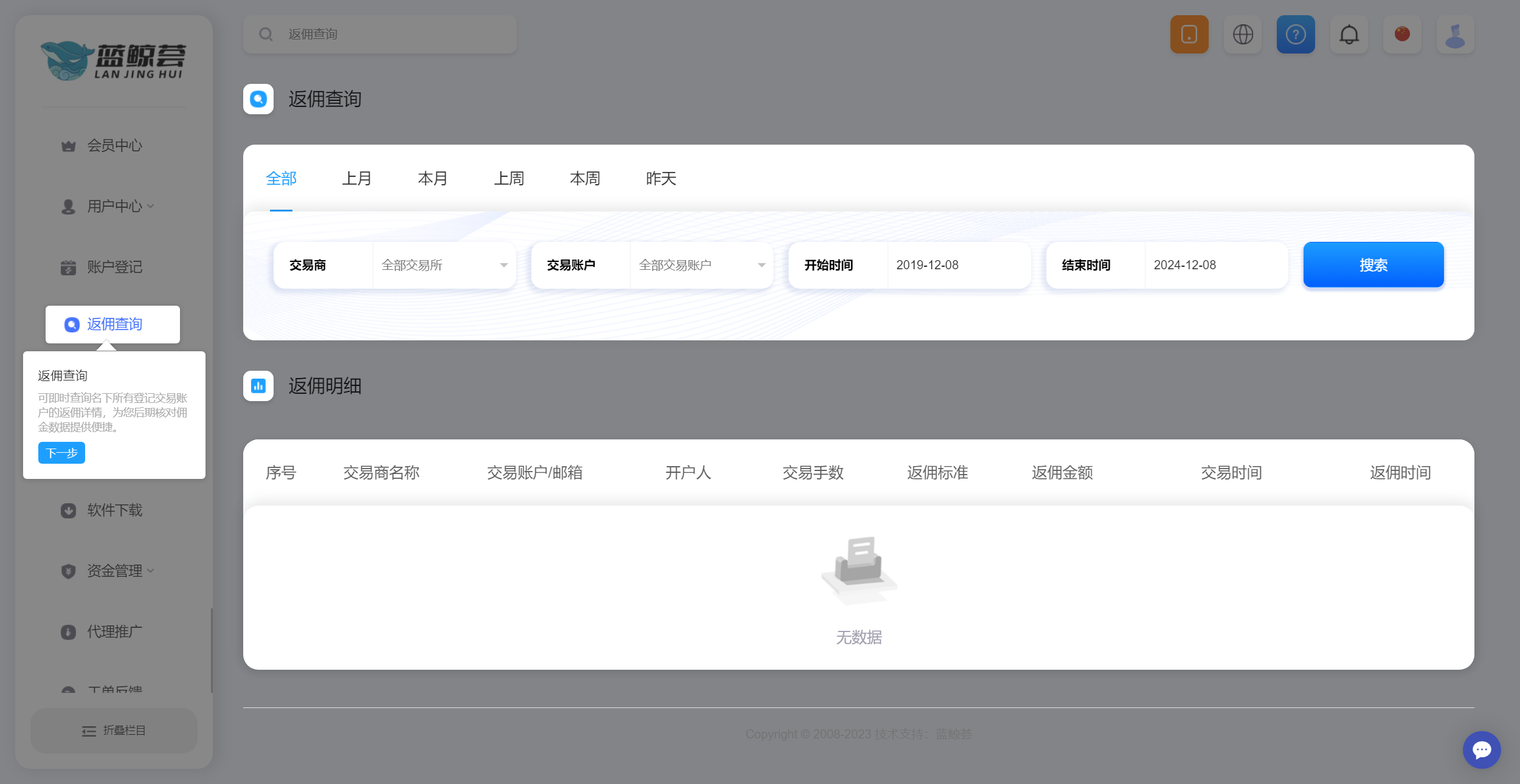Expand the 资金管理 sidebar submenu

click(116, 571)
